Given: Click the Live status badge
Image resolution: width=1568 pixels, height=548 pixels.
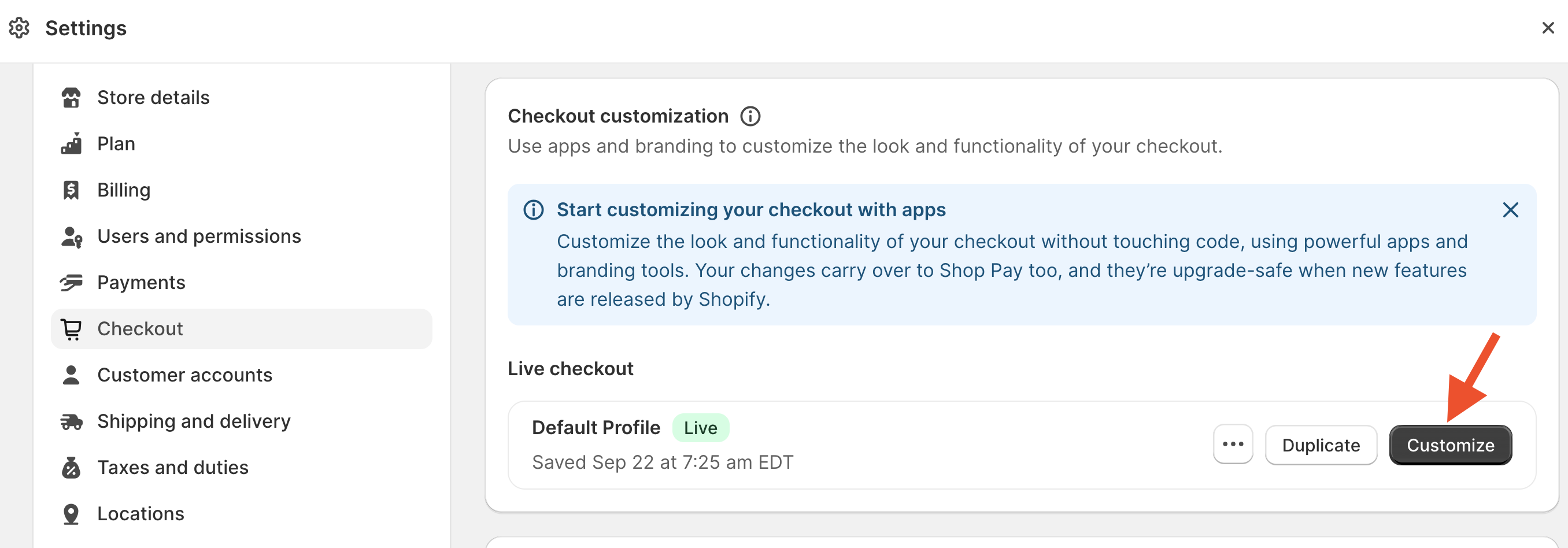Looking at the screenshot, I should coord(700,428).
